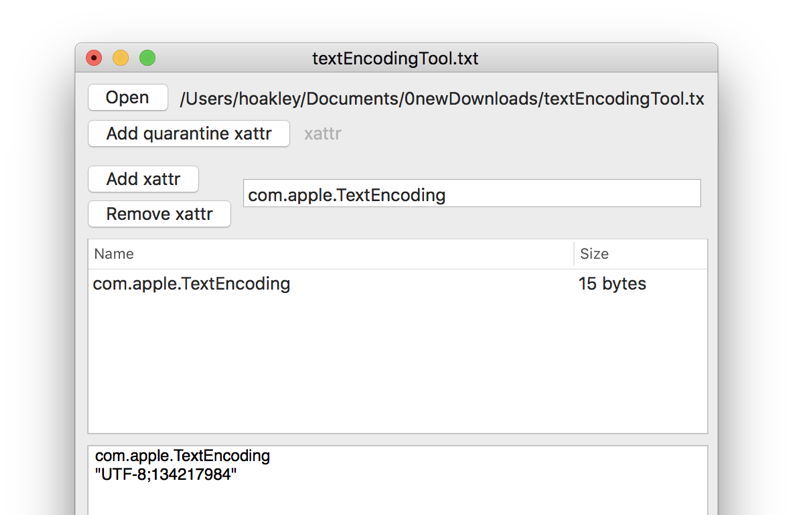The image size is (793, 515).
Task: Click the file path text beside Open
Action: coord(441,99)
